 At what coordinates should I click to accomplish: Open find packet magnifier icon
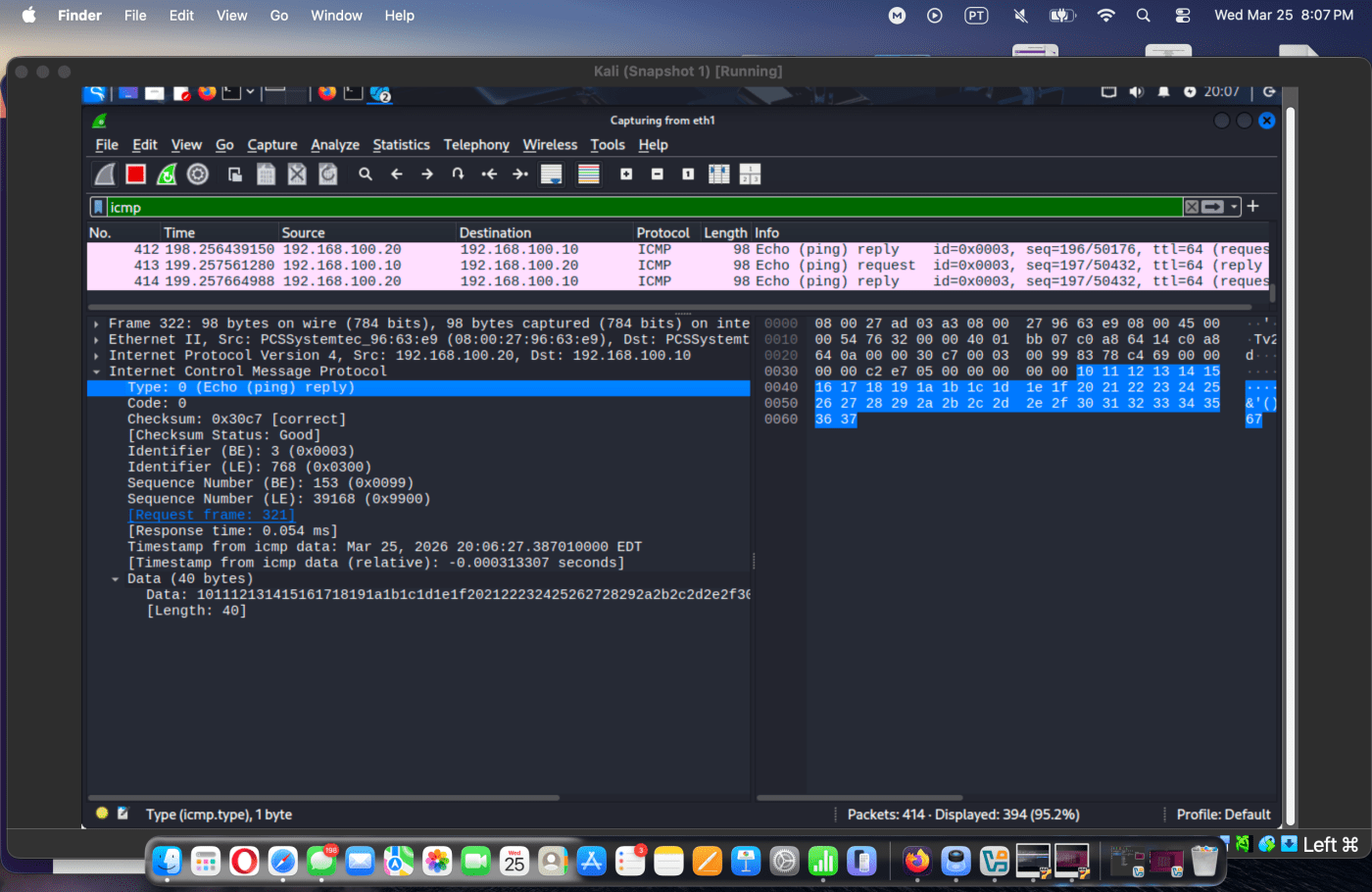coord(366,174)
